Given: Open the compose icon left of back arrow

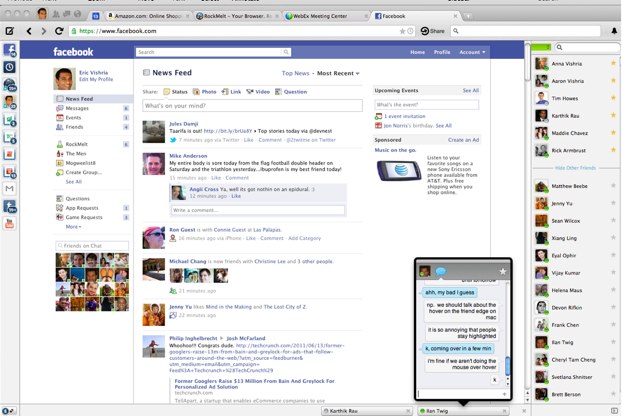Looking at the screenshot, I should [9, 31].
